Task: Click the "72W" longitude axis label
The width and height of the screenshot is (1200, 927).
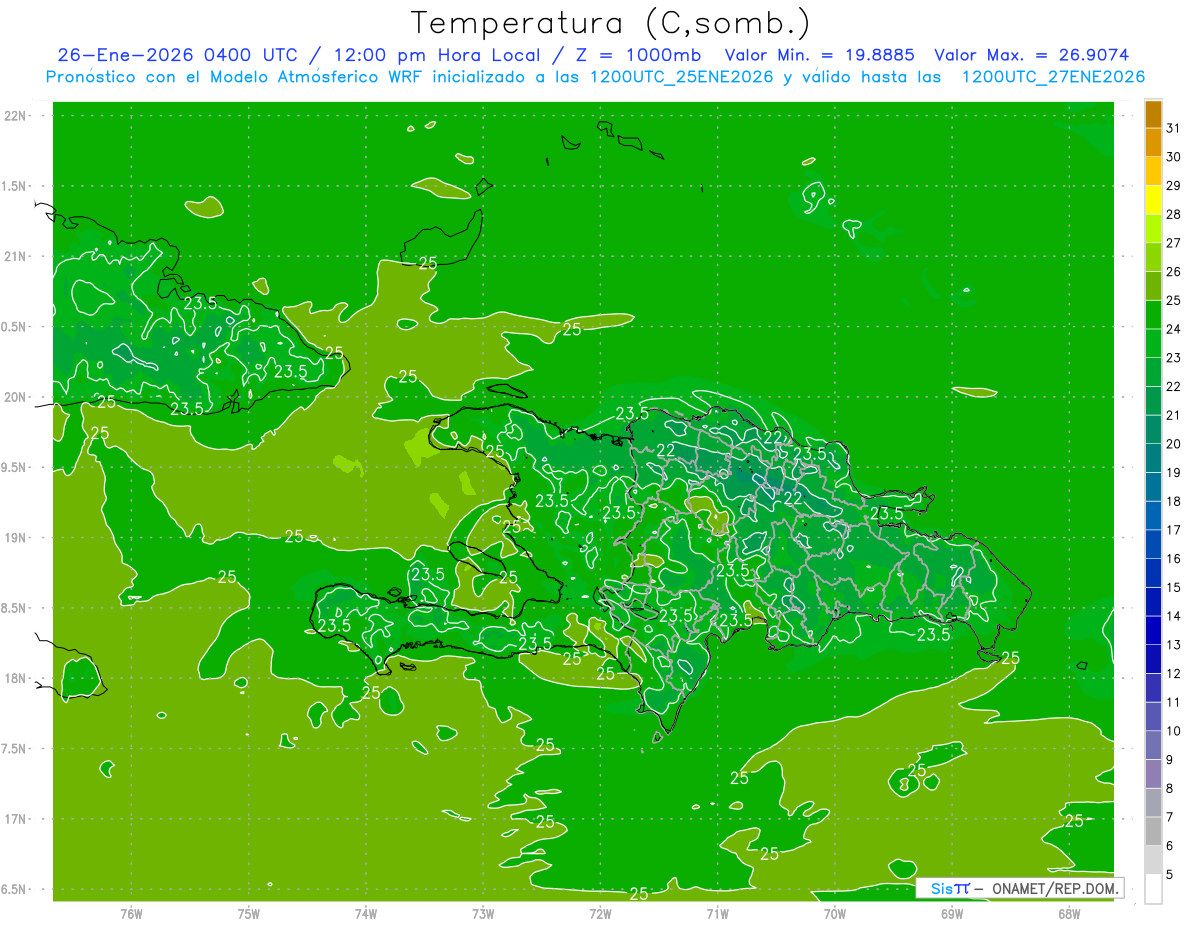Action: [x=600, y=913]
